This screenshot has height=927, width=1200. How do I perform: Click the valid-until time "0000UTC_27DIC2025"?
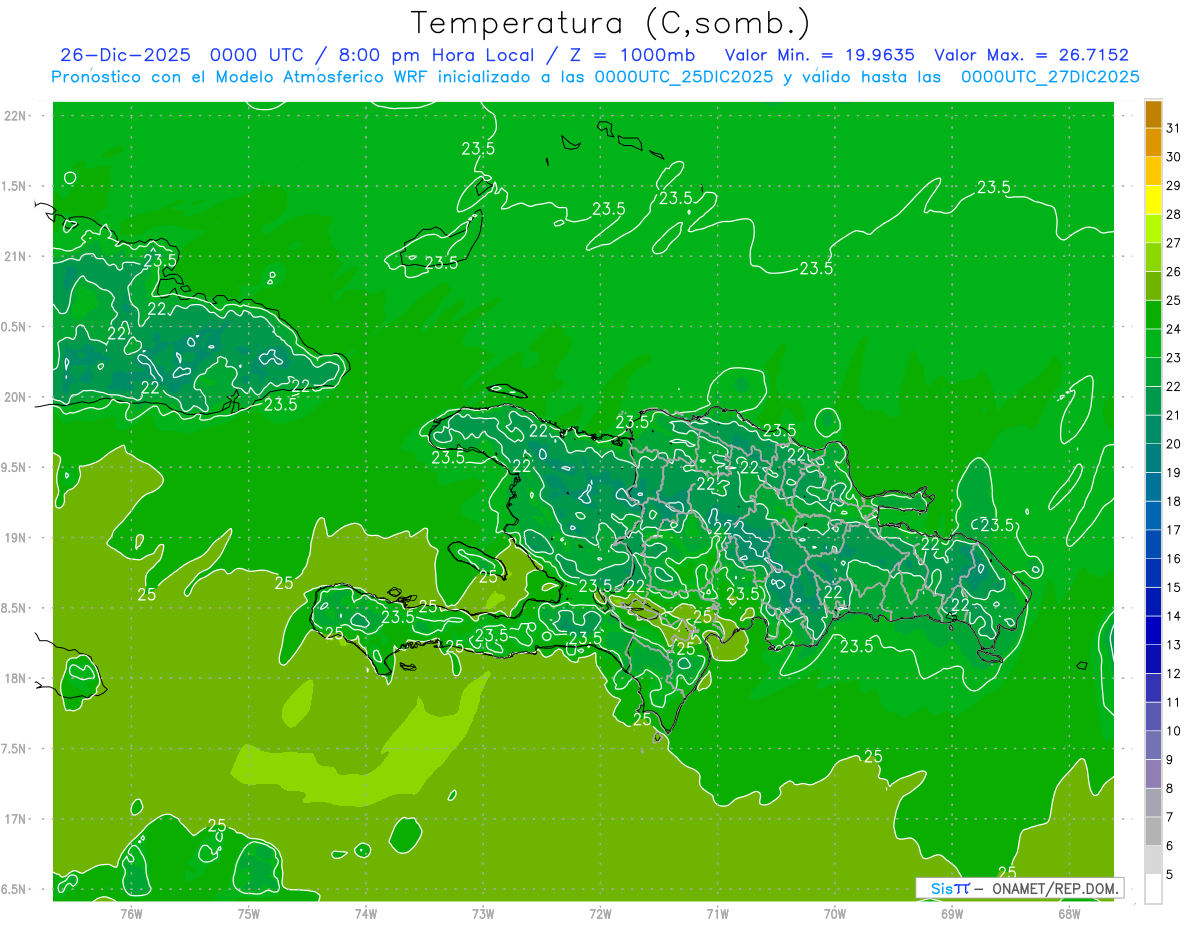1050,77
